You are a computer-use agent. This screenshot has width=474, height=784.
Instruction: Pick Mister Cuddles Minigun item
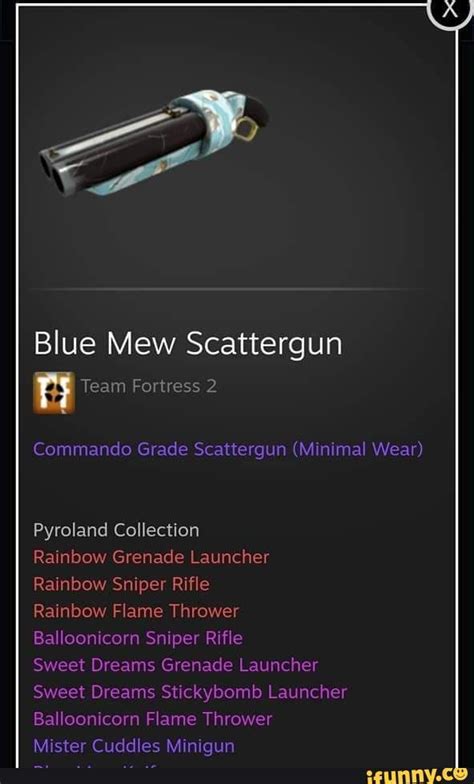pos(134,746)
